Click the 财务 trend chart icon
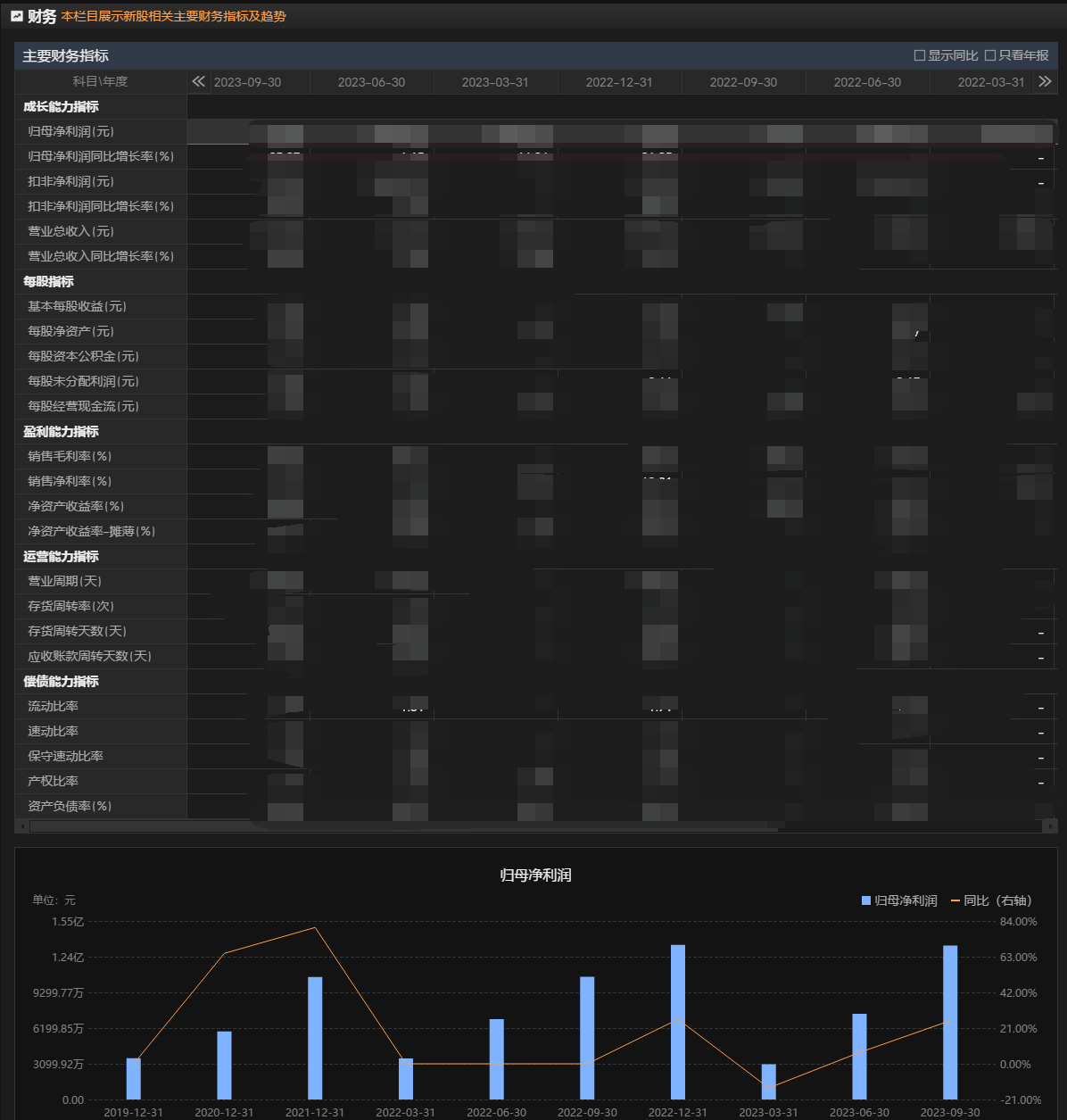1067x1120 pixels. click(16, 16)
